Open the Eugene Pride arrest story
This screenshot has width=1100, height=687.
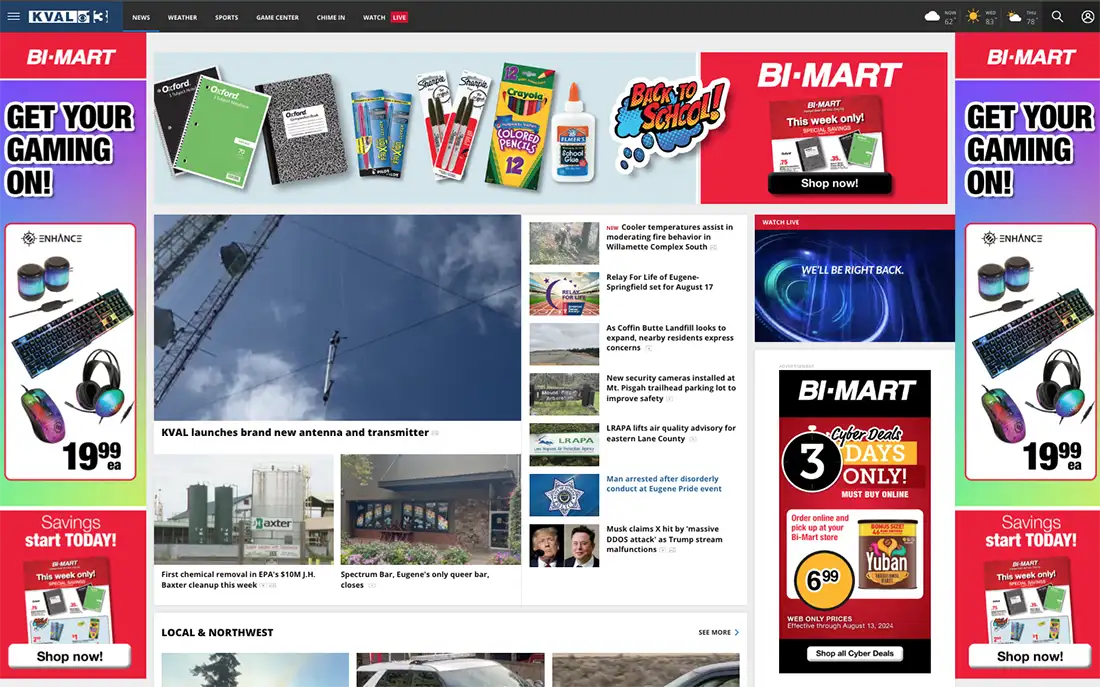click(664, 483)
